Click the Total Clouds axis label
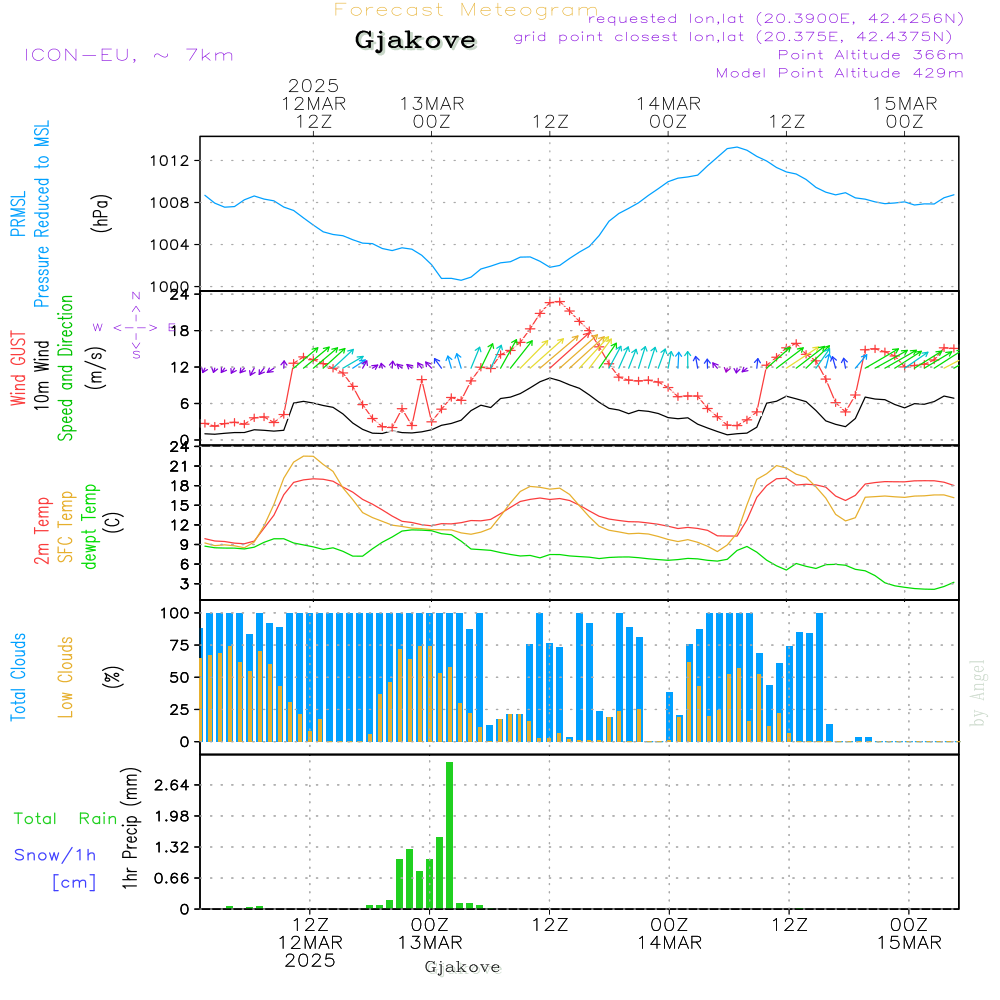 click(18, 677)
